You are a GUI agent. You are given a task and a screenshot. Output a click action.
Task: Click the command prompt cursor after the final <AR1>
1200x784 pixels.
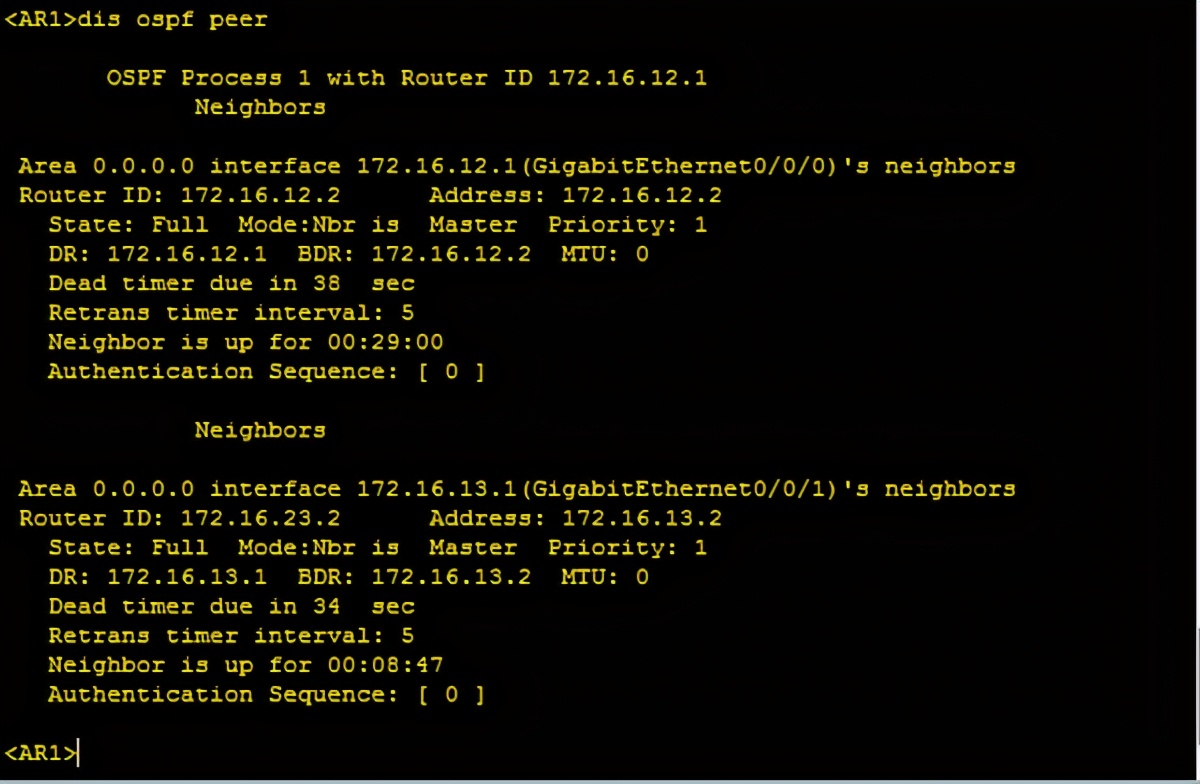[78, 753]
